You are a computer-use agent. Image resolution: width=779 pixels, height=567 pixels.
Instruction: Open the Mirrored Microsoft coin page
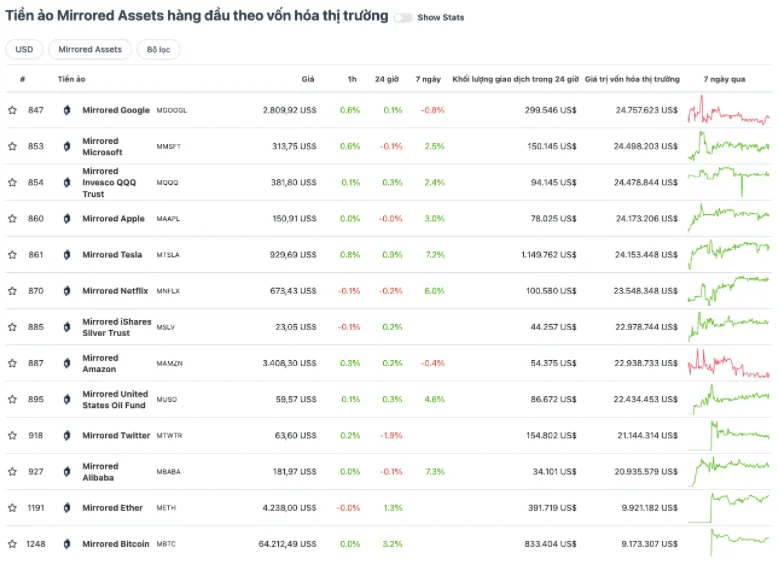102,147
